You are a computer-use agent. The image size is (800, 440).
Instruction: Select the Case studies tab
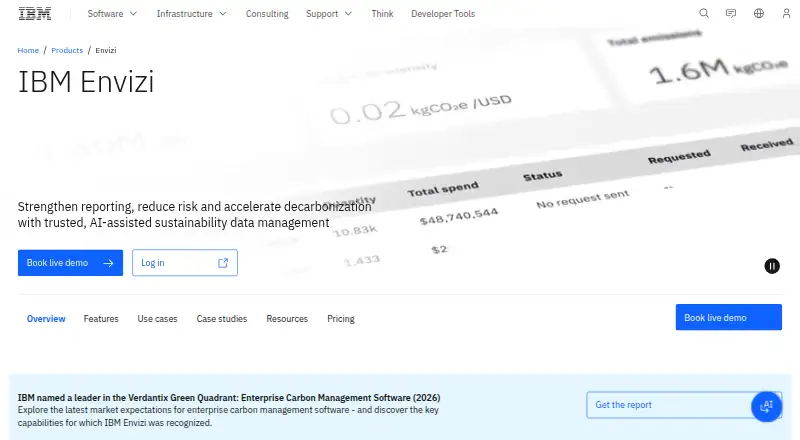[221, 319]
